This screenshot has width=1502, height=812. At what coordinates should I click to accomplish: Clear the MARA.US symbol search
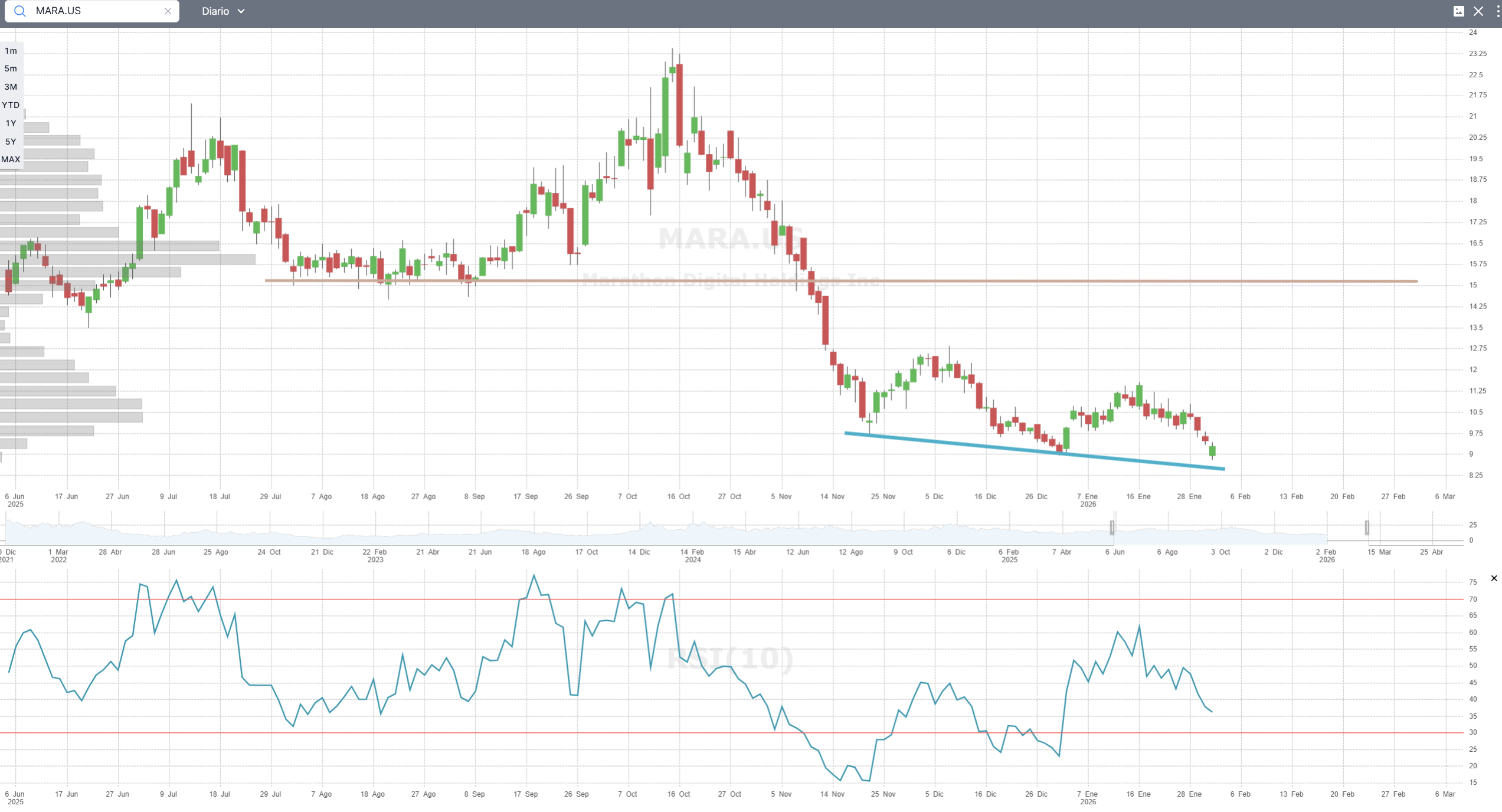point(168,11)
